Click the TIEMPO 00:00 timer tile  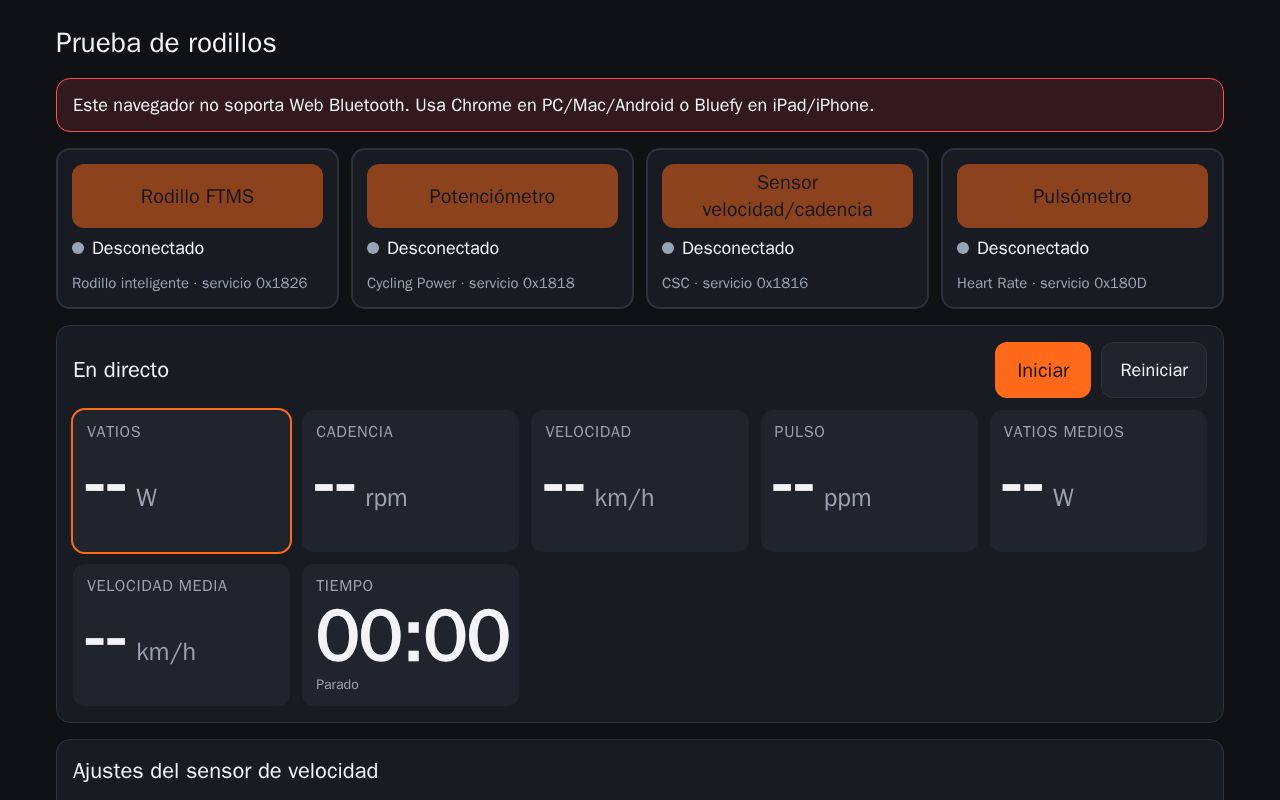pyautogui.click(x=410, y=635)
